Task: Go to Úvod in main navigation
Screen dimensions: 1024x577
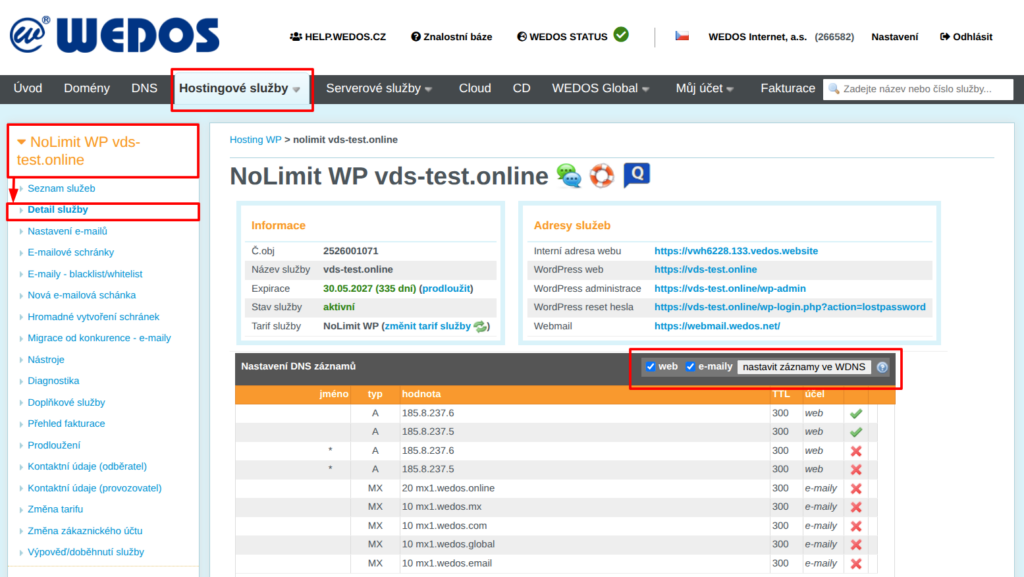Action: [27, 88]
